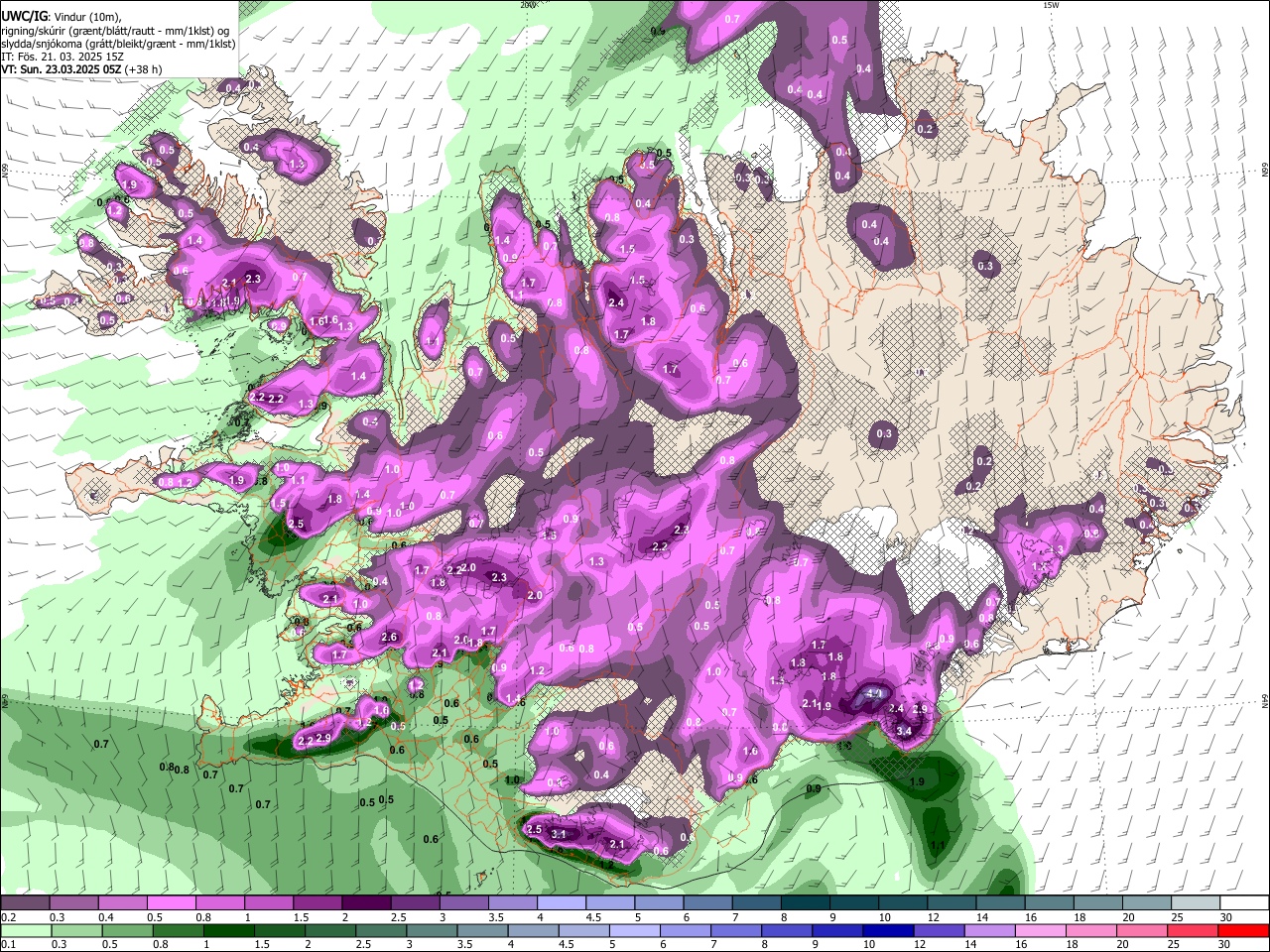Click the '15W' longitude label on the map's top edge
This screenshot has height=952, width=1270.
click(x=1050, y=5)
